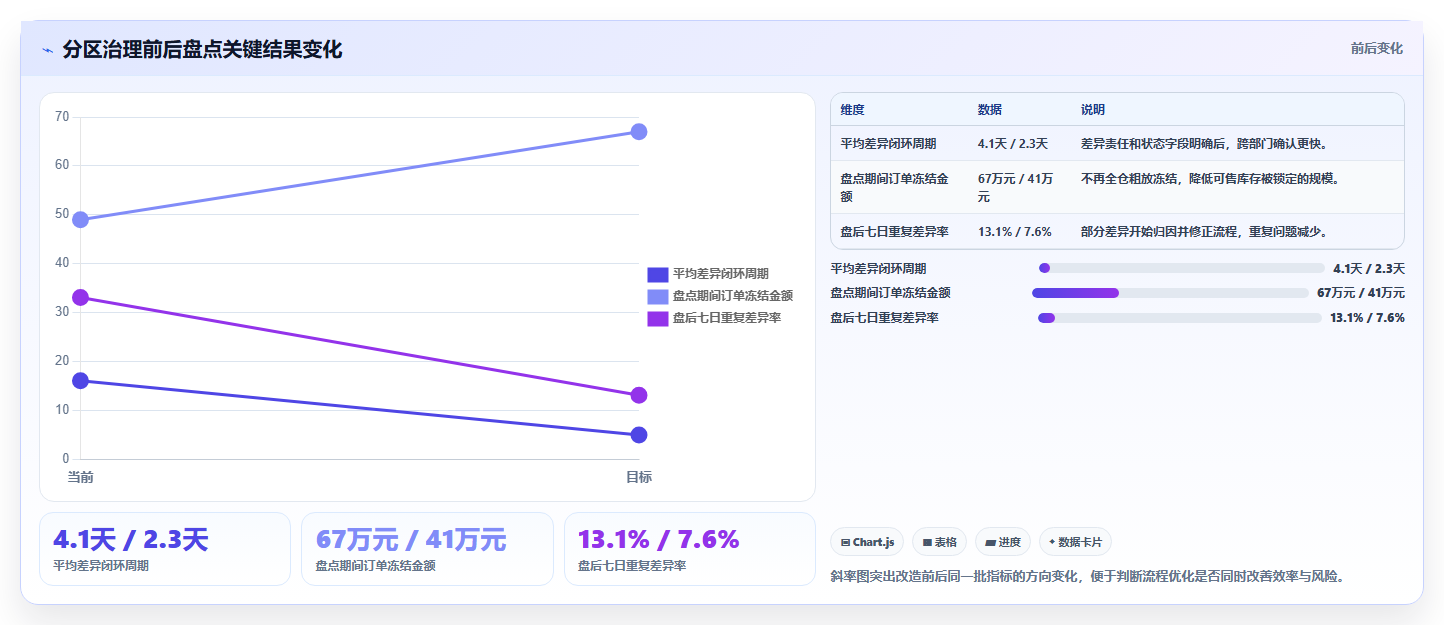Toggle the 平均差异闭环周期 legend color box

click(x=657, y=274)
